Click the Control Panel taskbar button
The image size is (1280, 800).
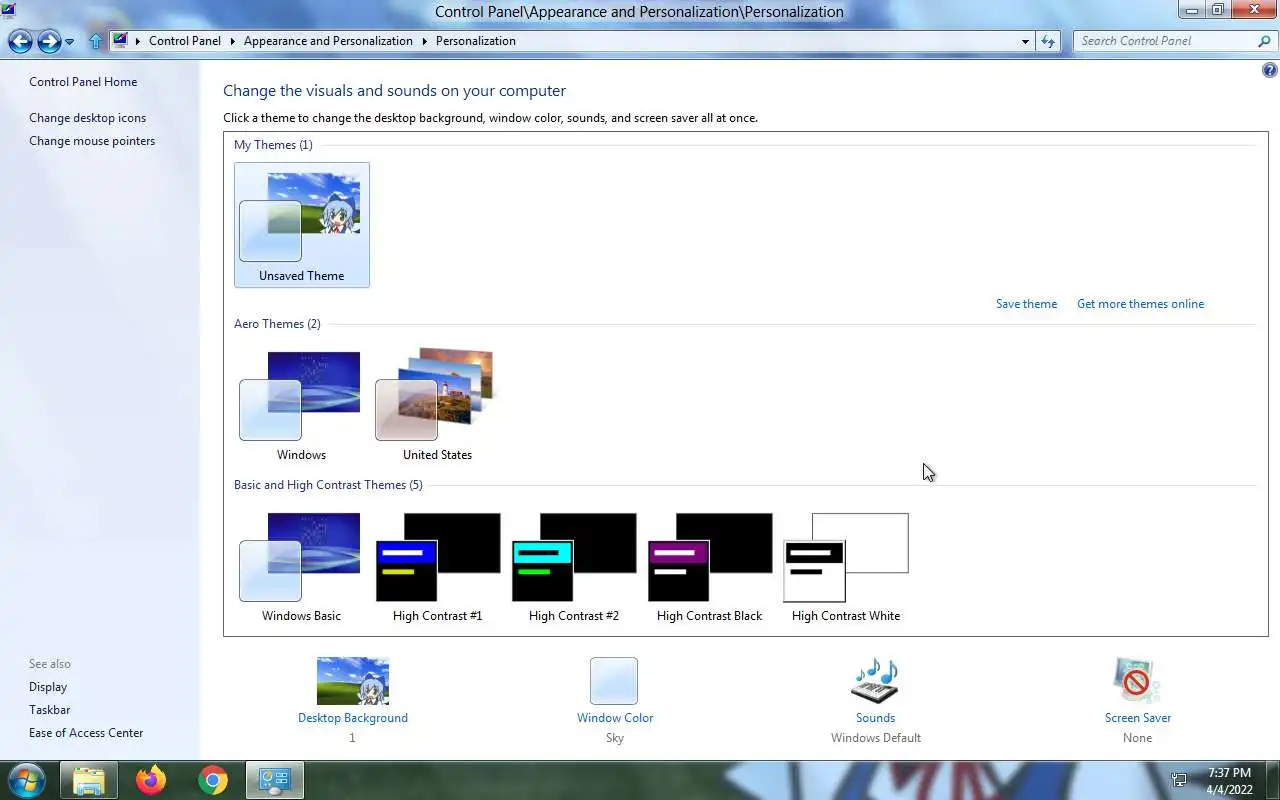(x=275, y=780)
